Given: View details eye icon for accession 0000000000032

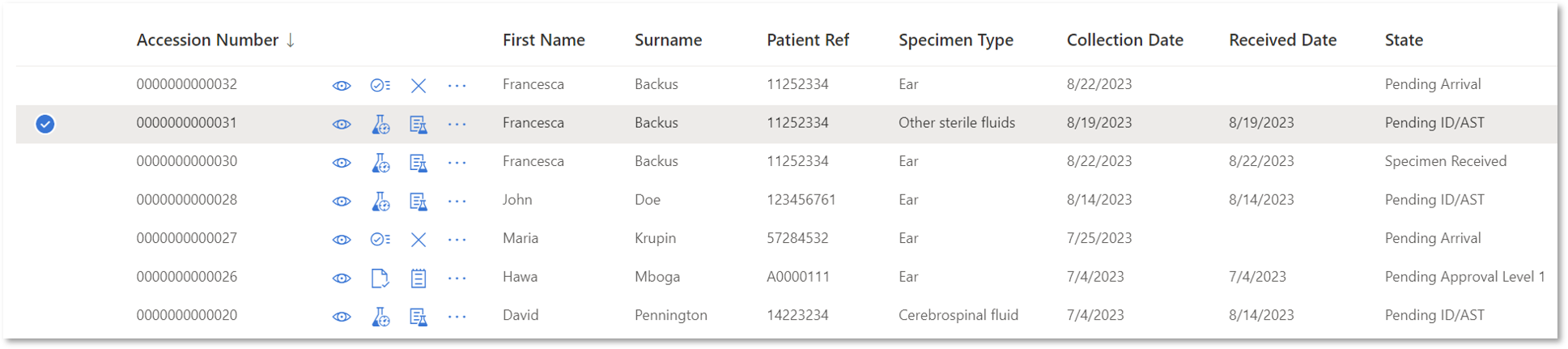Looking at the screenshot, I should pyautogui.click(x=342, y=86).
